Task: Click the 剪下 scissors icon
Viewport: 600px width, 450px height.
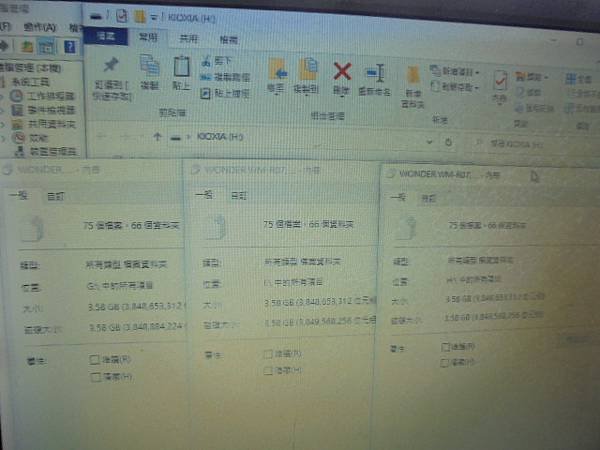Action: 206,60
